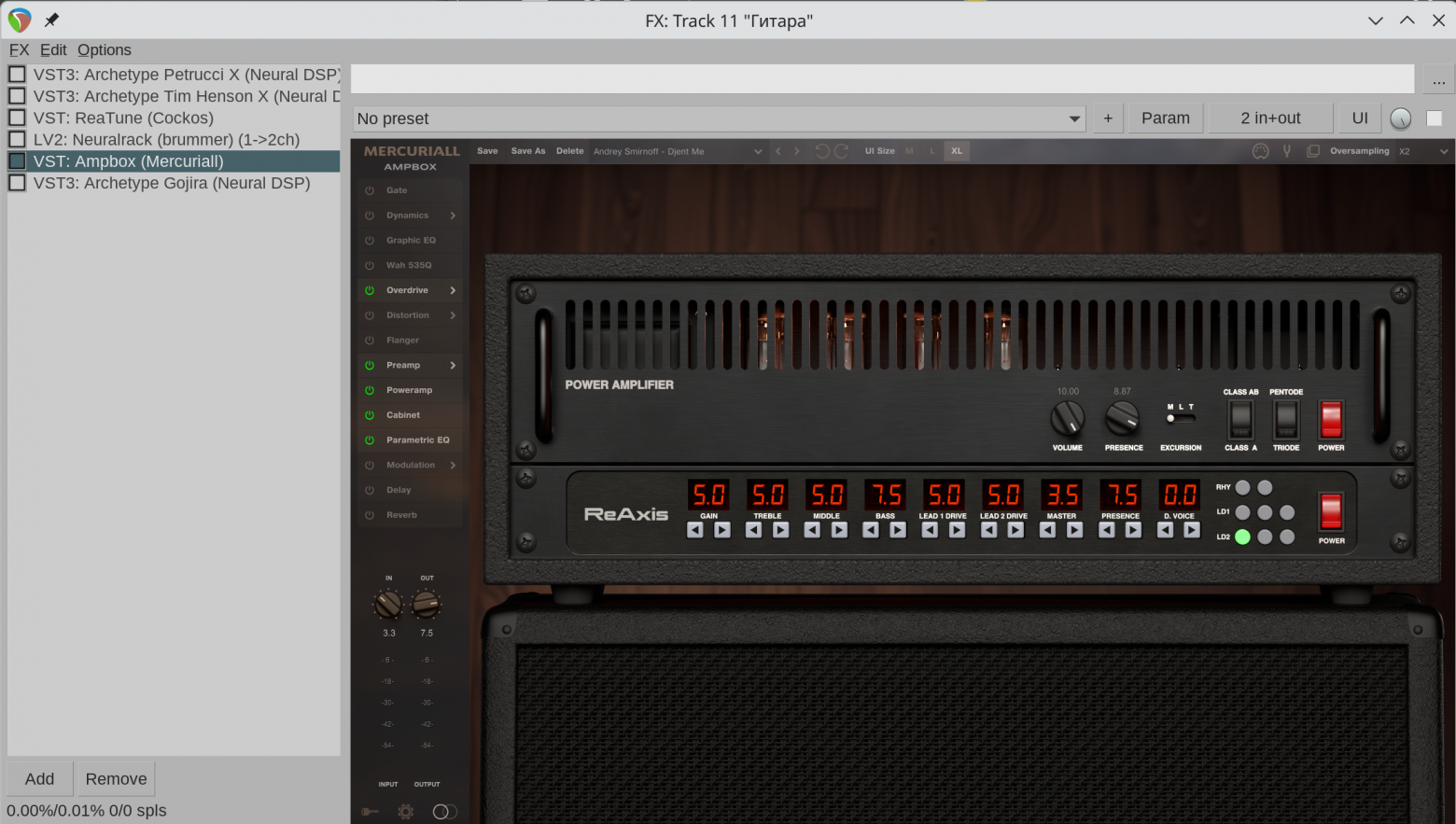Expand the Preamp module chevron
Viewport: 1456px width, 824px height.
pyautogui.click(x=453, y=365)
